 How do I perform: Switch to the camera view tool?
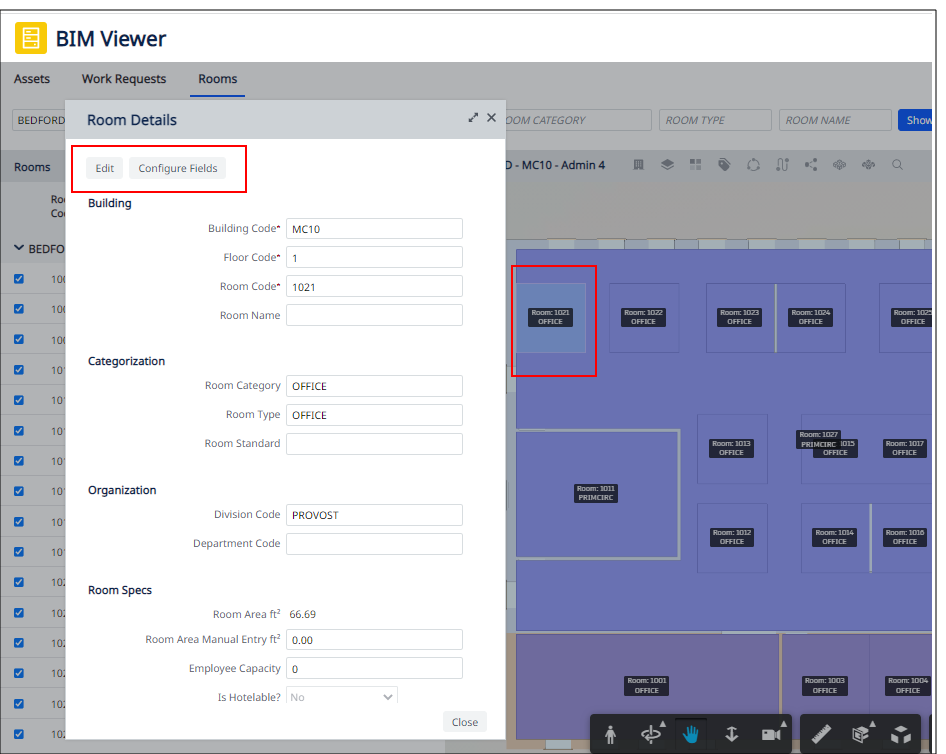[x=771, y=733]
